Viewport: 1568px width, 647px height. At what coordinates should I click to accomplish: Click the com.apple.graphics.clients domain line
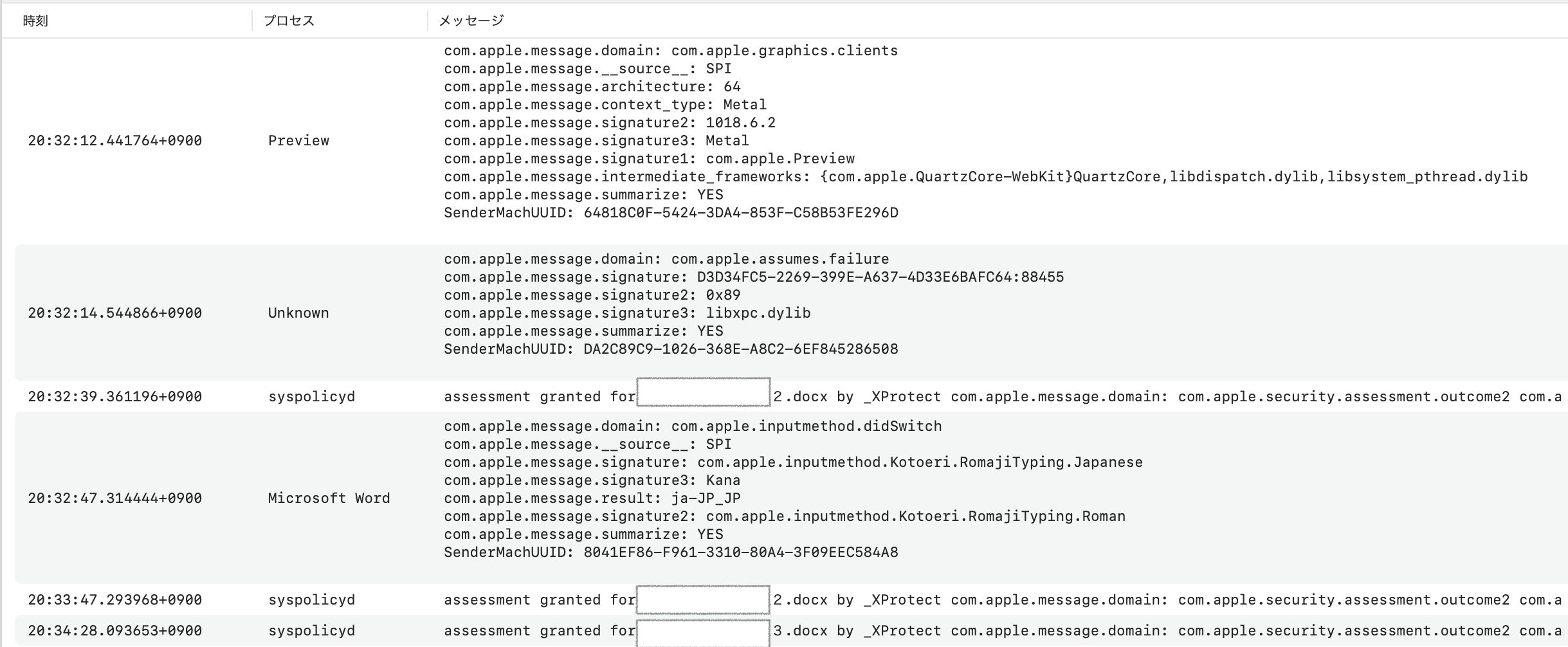pos(670,51)
